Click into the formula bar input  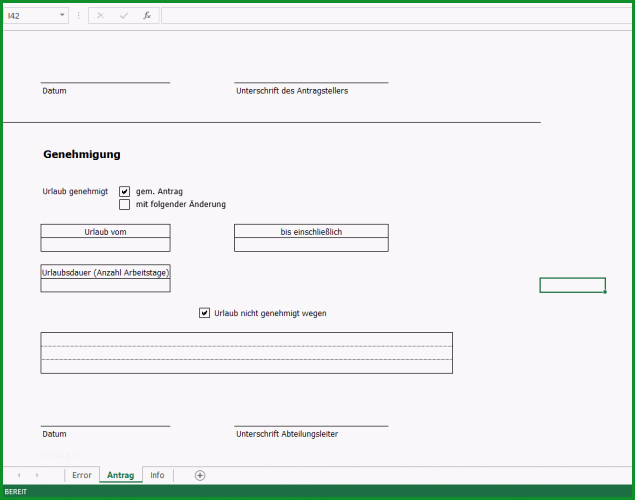click(x=398, y=16)
